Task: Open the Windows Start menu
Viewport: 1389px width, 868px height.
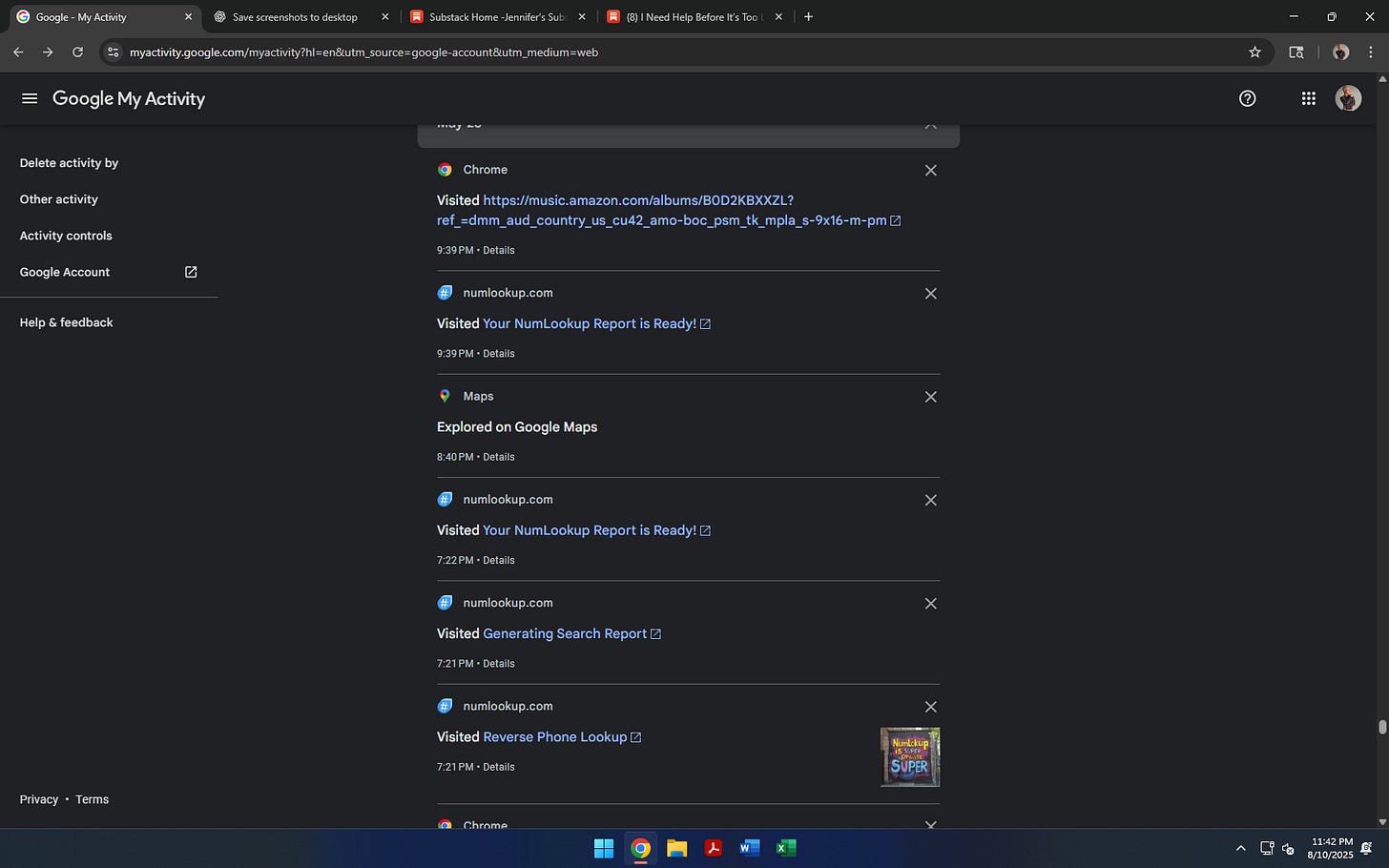Action: pos(604,848)
